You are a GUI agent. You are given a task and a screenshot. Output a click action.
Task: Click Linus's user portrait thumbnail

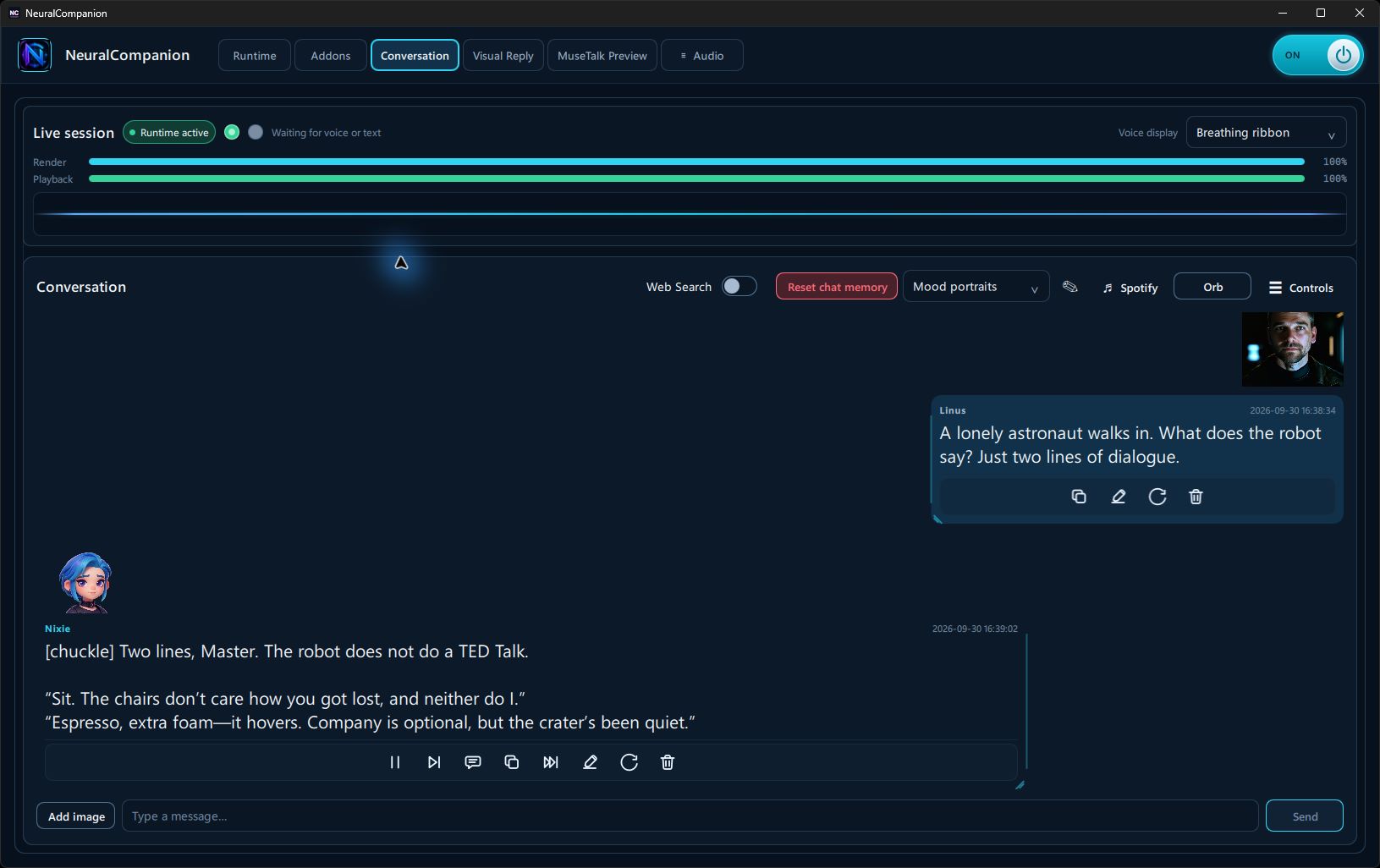tap(1292, 349)
